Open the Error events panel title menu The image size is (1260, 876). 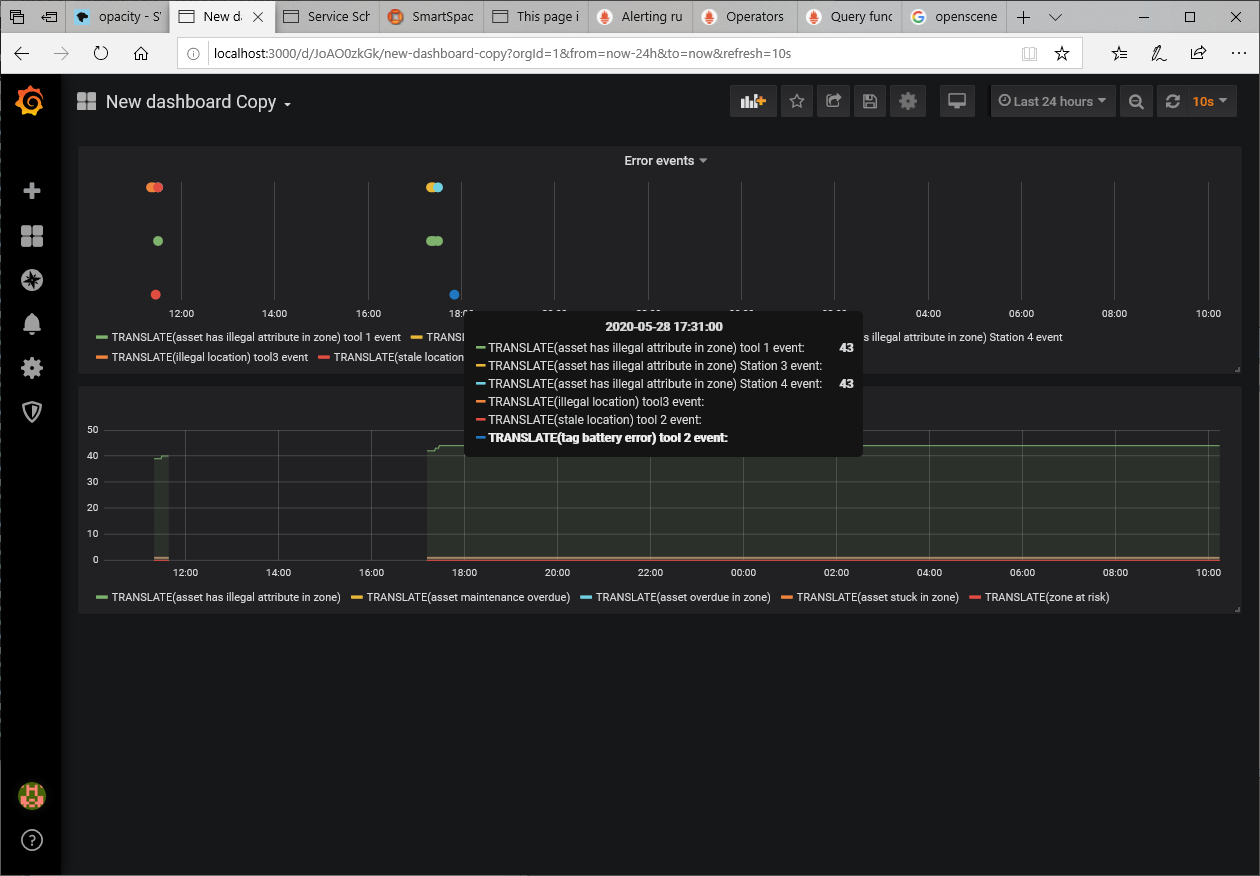coord(665,160)
